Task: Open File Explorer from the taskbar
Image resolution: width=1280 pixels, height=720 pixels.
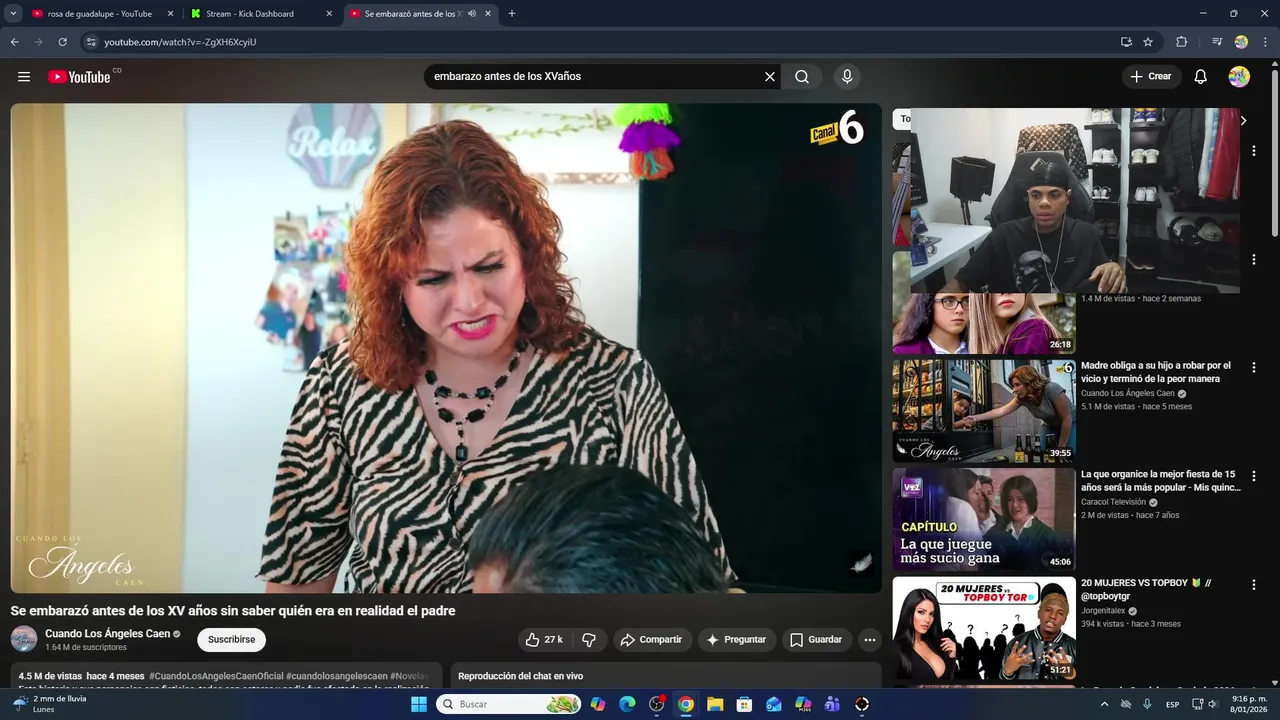Action: tap(715, 704)
